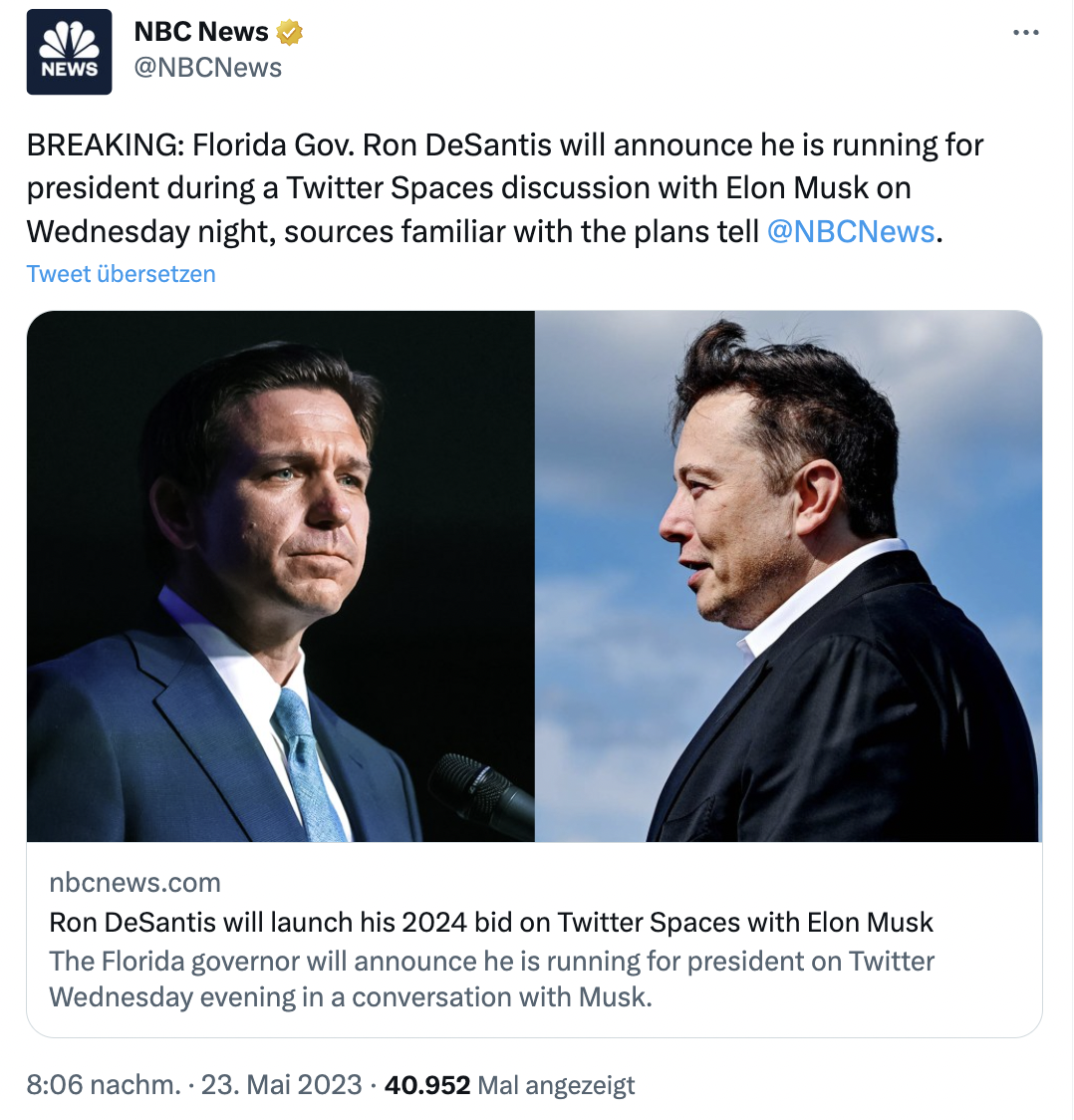The height and width of the screenshot is (1120, 1074).
Task: Click the "Mal angezeigt" views label
Action: [556, 1084]
